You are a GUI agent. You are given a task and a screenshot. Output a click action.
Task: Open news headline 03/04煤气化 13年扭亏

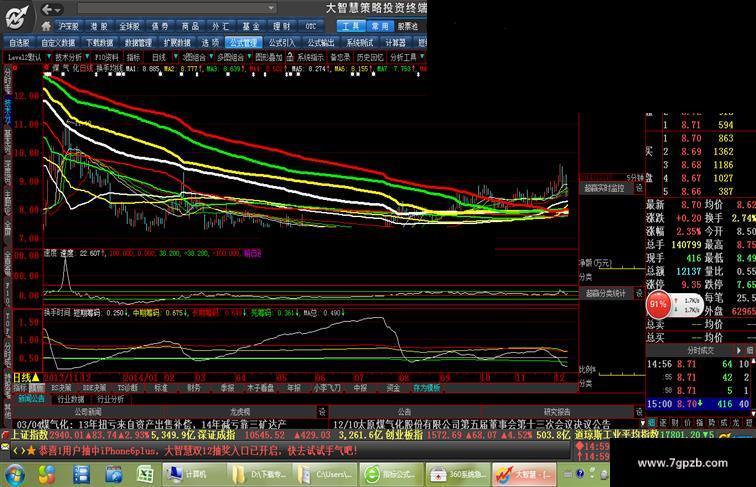pos(151,424)
